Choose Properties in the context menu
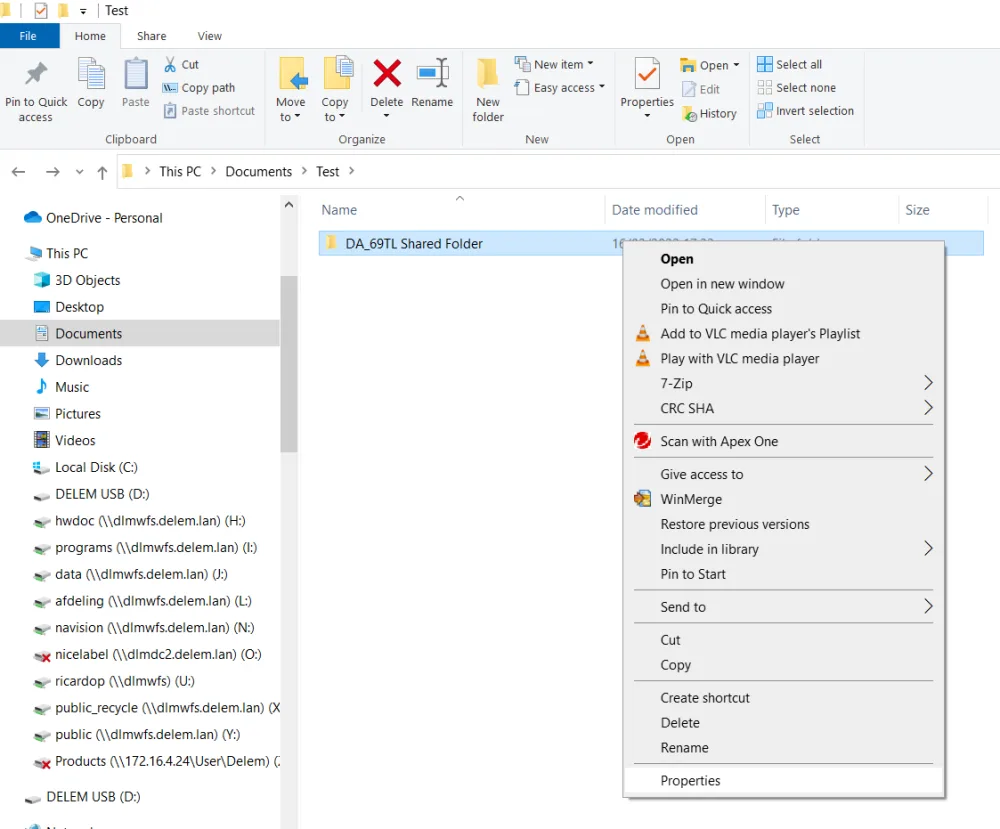 tap(784, 781)
